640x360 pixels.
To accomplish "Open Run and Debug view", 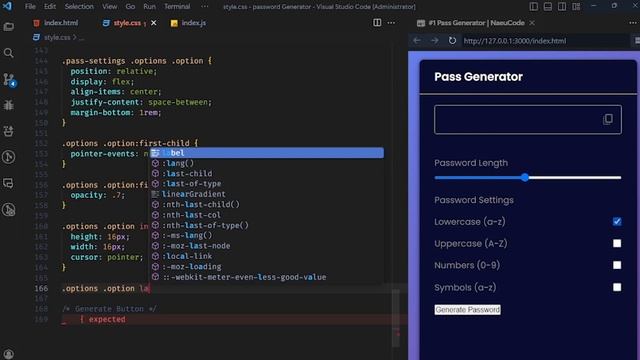I will (9, 105).
